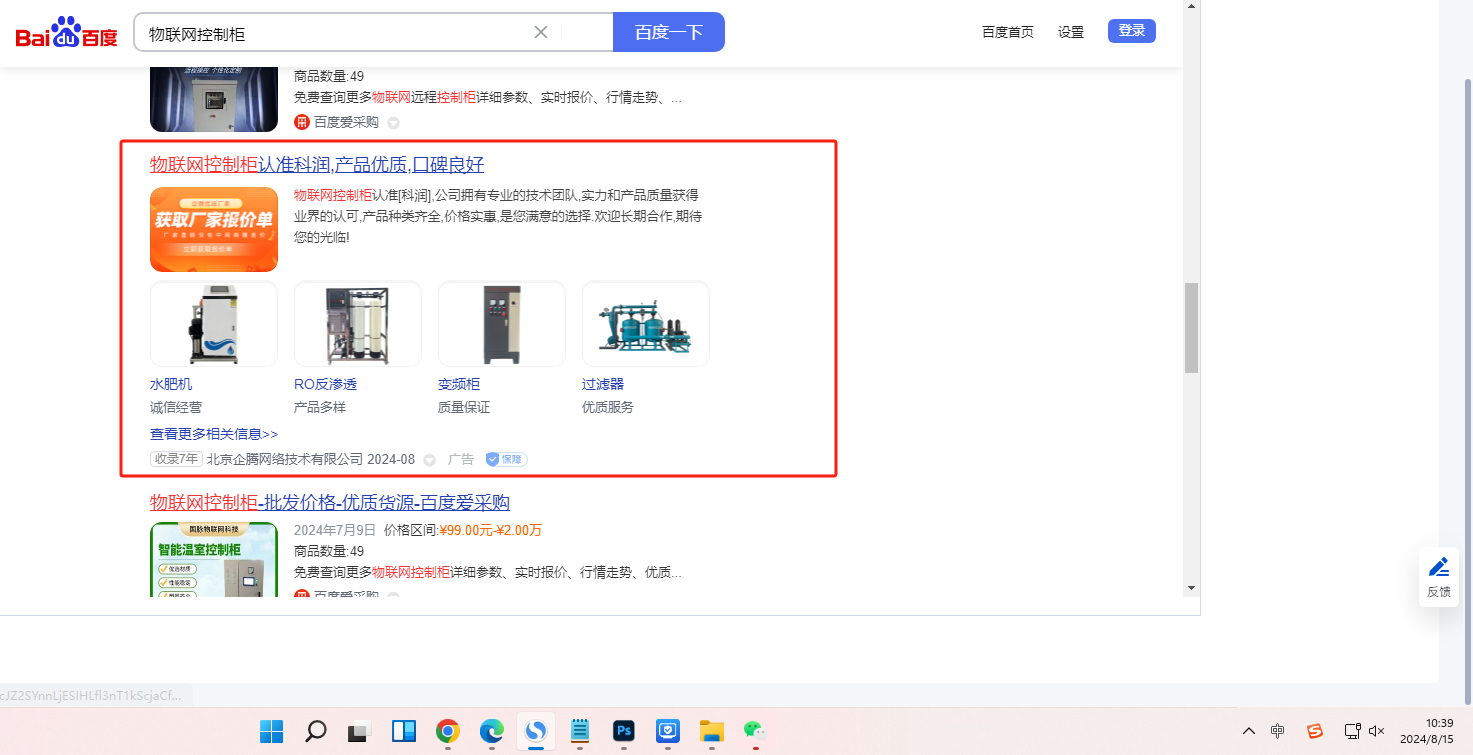
Task: Open the 物联网控制柜认准科润 result title
Action: (317, 165)
